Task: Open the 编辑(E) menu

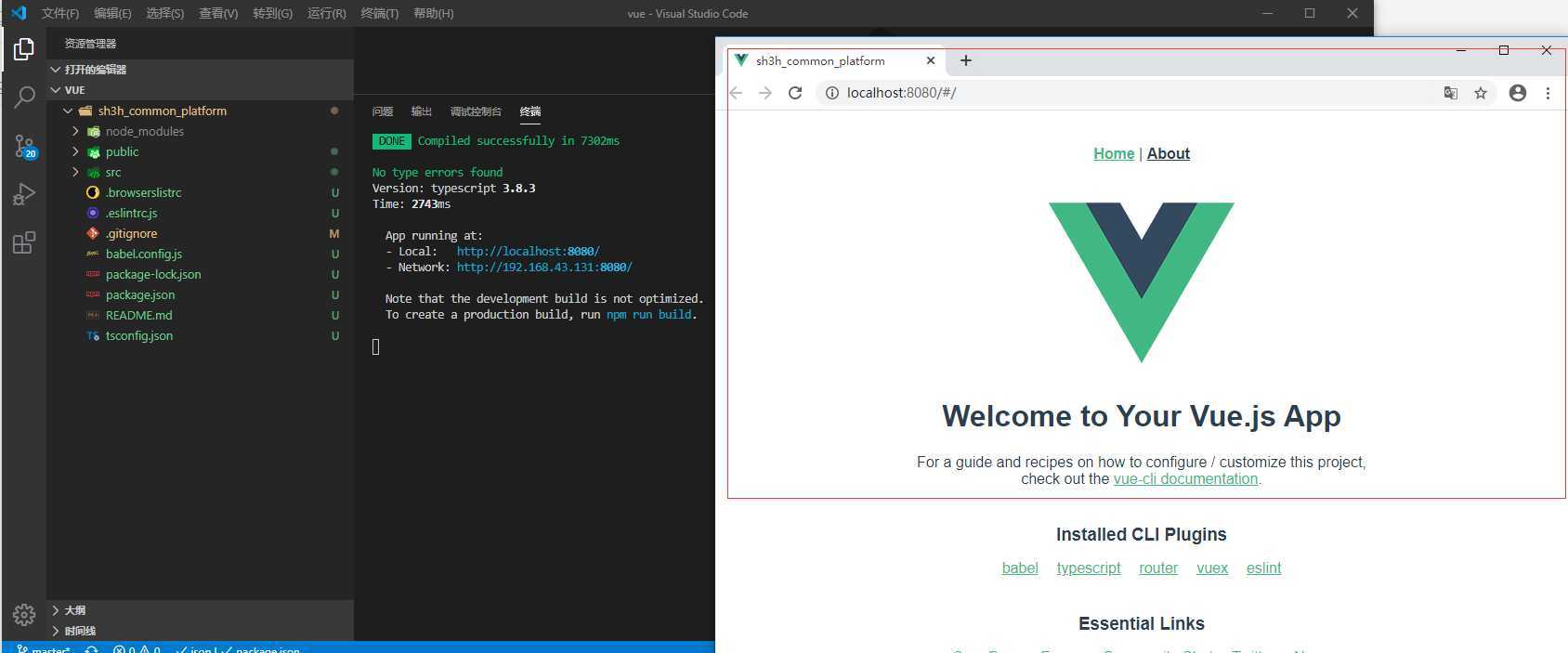Action: click(x=112, y=13)
